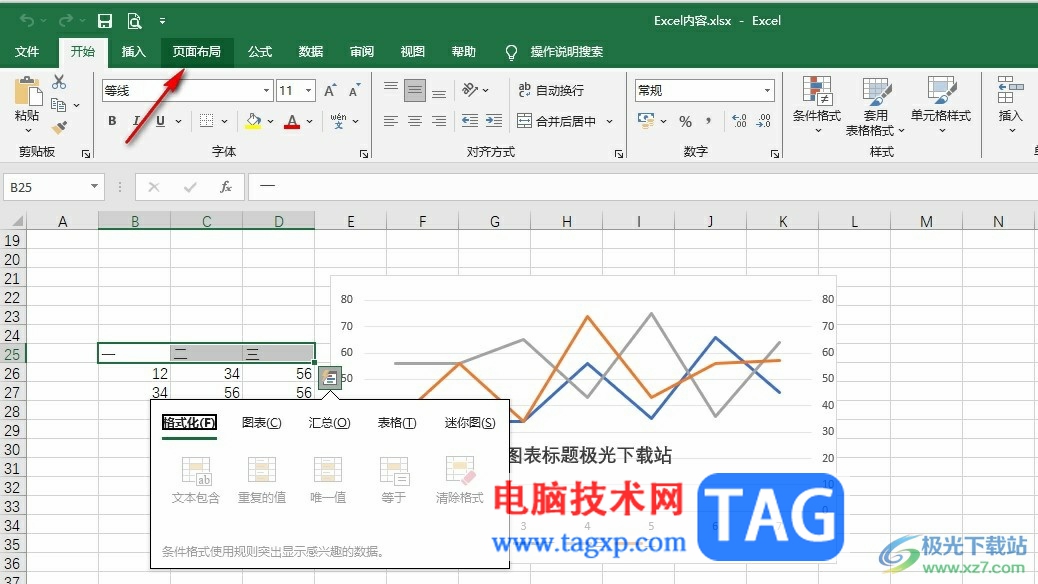Open the customize quick access toolbar arrow
Screen dimensions: 1038x584
point(162,21)
